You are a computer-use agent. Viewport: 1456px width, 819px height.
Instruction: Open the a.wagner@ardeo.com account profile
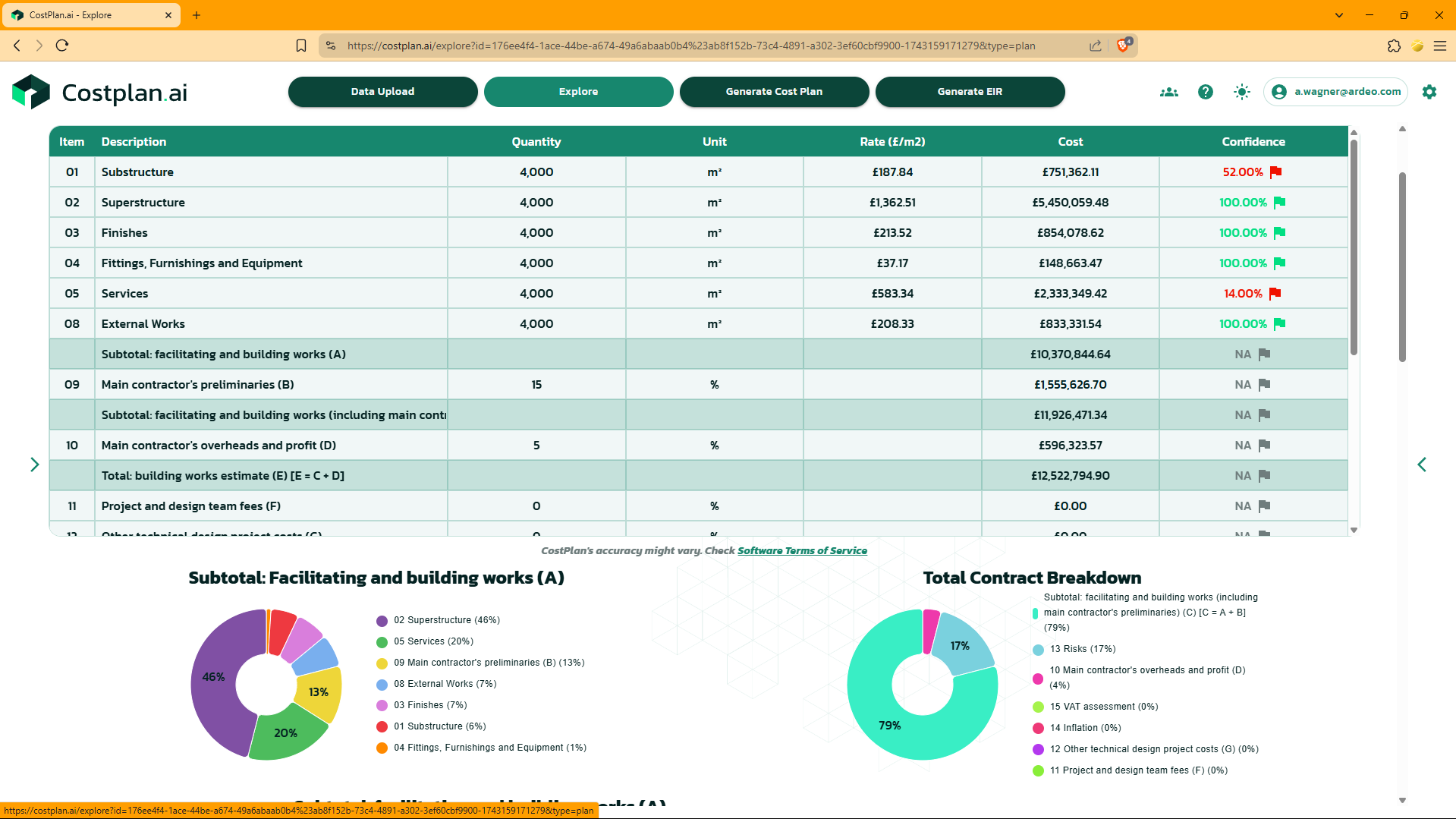coord(1335,92)
